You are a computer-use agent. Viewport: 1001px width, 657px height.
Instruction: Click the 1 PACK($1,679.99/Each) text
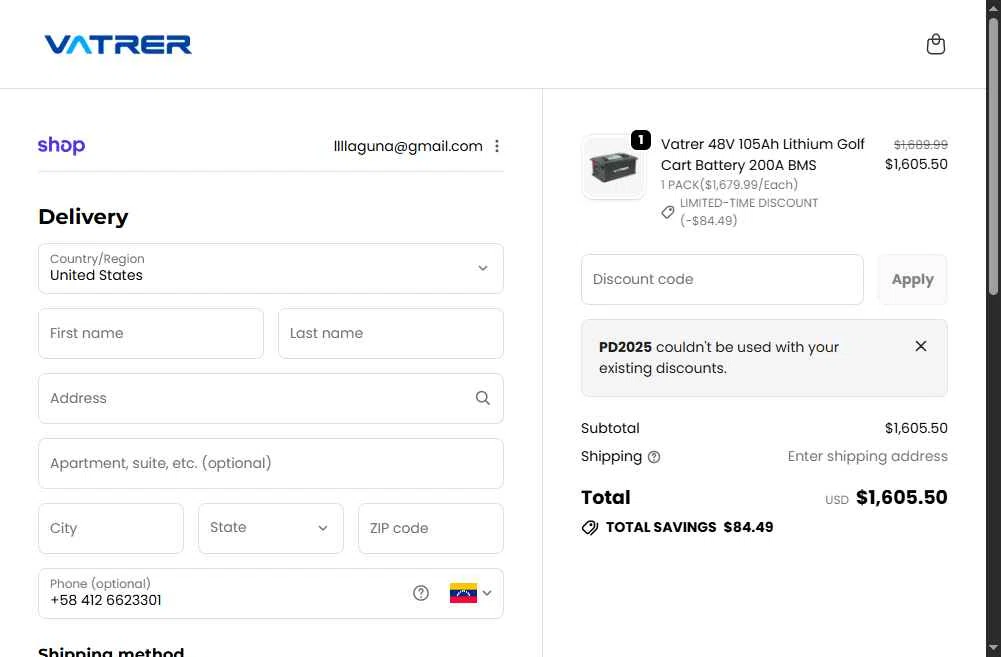[729, 185]
